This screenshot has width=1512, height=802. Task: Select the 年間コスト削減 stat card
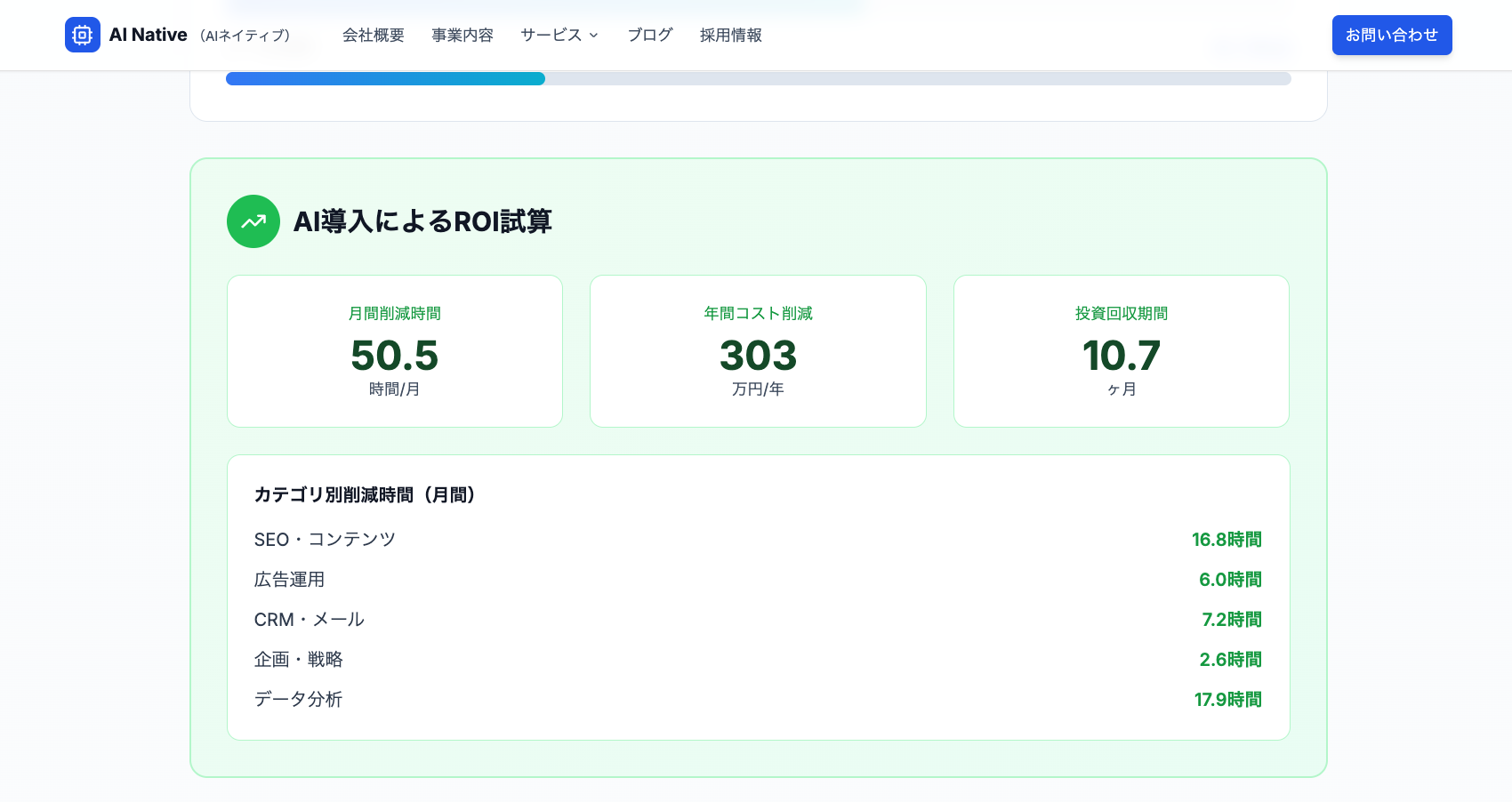click(x=758, y=350)
